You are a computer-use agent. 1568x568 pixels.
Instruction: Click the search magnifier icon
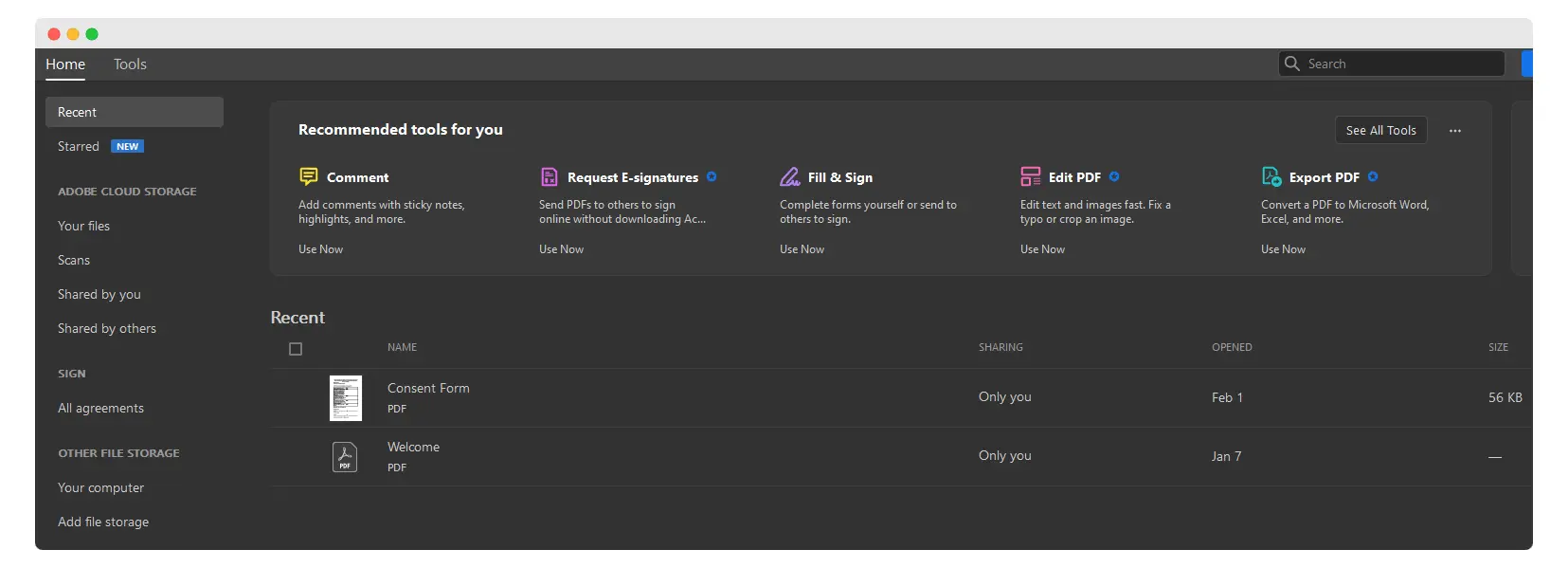pyautogui.click(x=1291, y=64)
